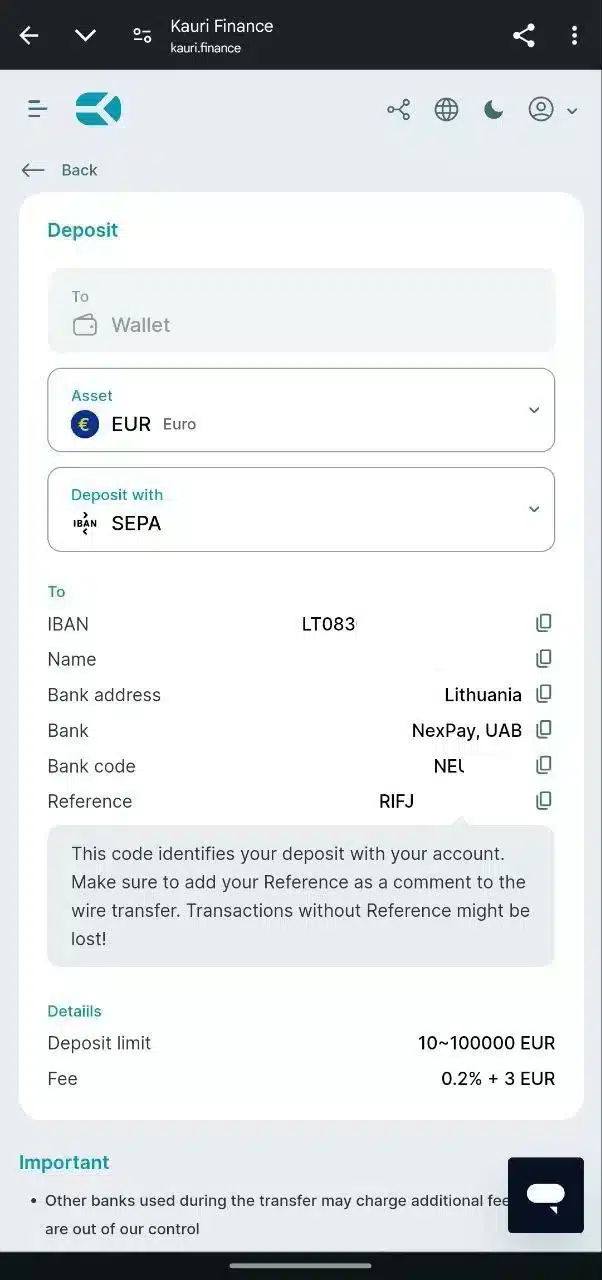Go Back to previous page

click(59, 170)
